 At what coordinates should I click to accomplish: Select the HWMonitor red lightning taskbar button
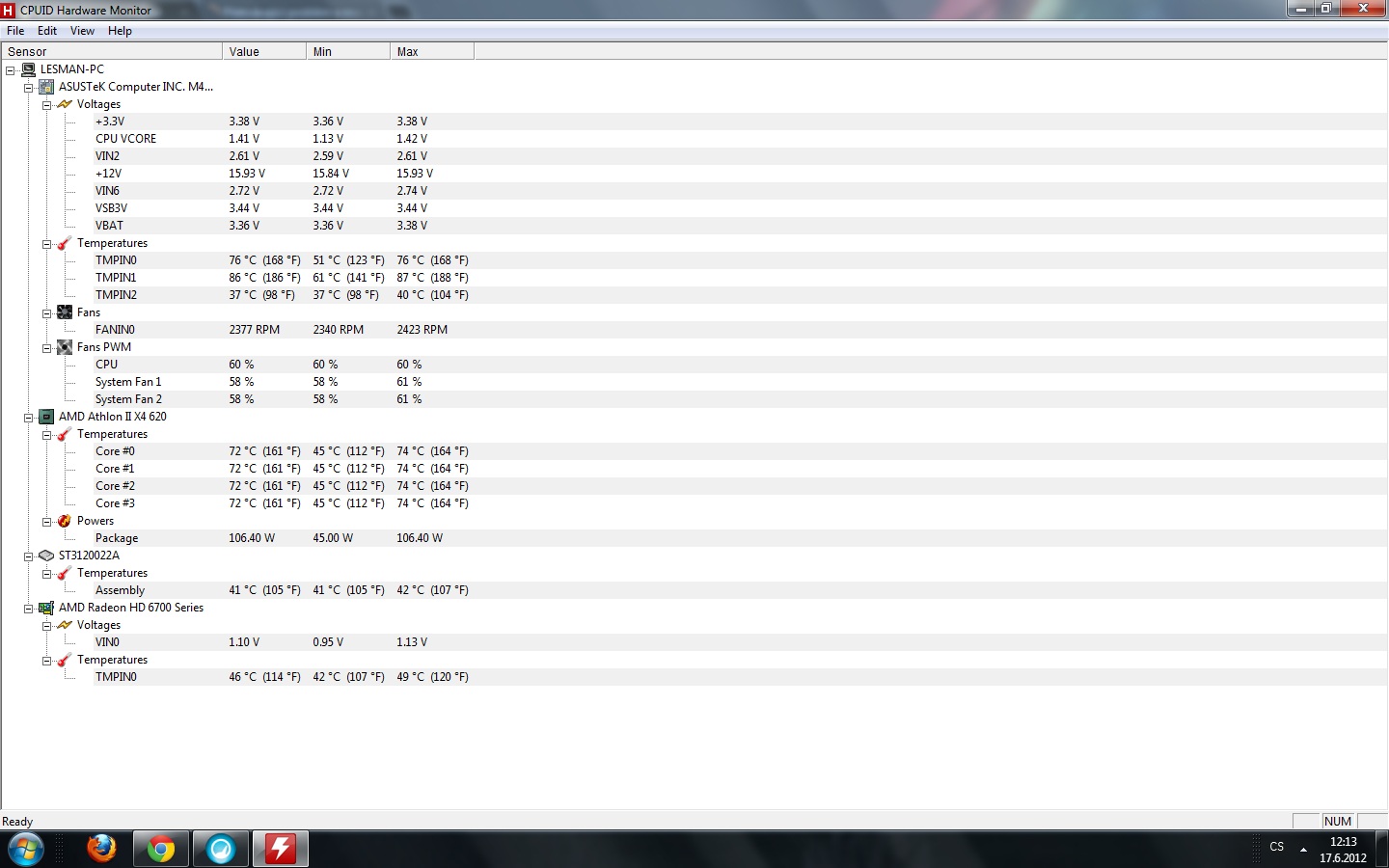click(281, 850)
